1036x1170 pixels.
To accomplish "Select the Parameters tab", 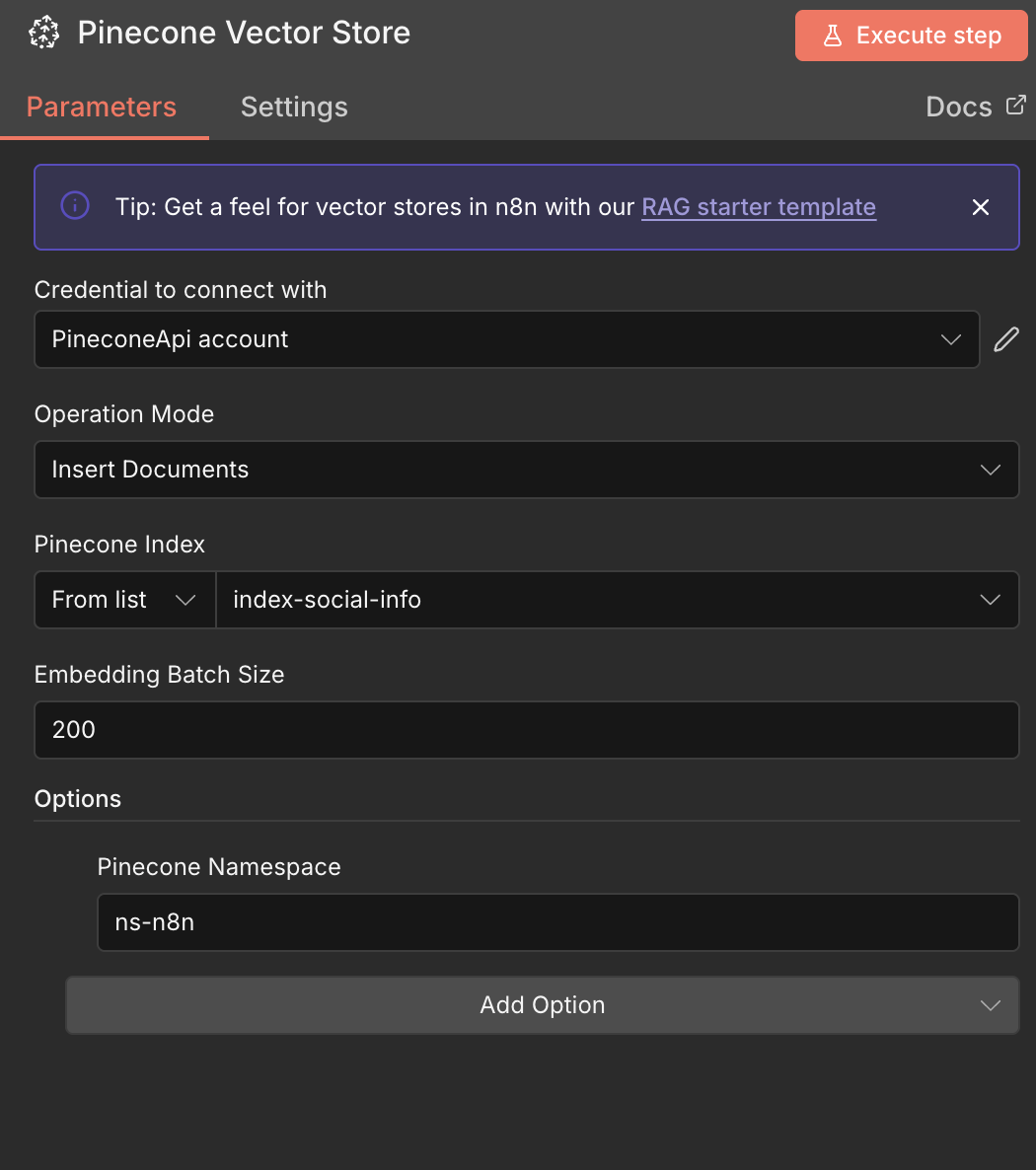I will tap(102, 107).
